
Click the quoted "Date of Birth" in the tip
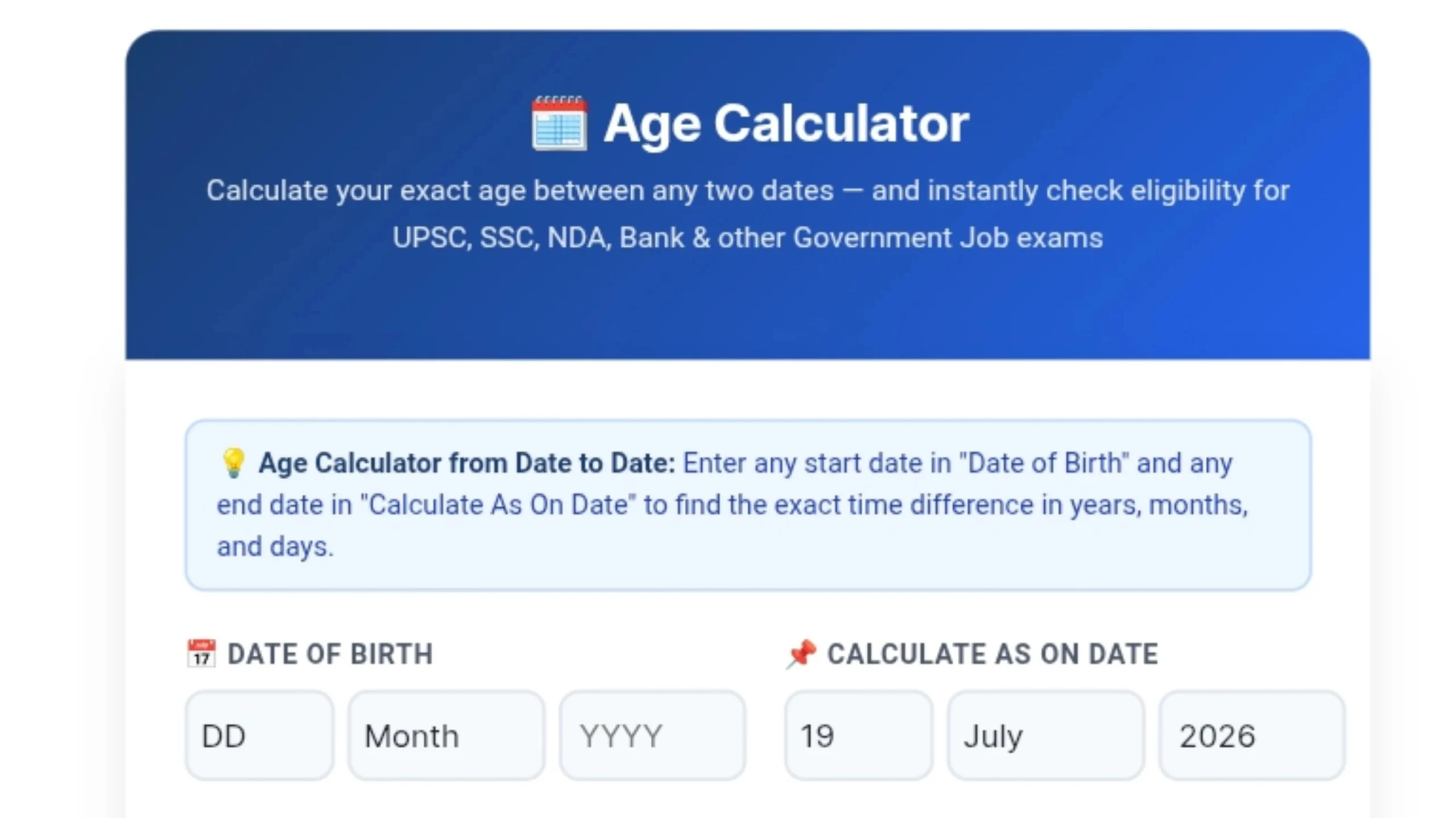click(1044, 463)
